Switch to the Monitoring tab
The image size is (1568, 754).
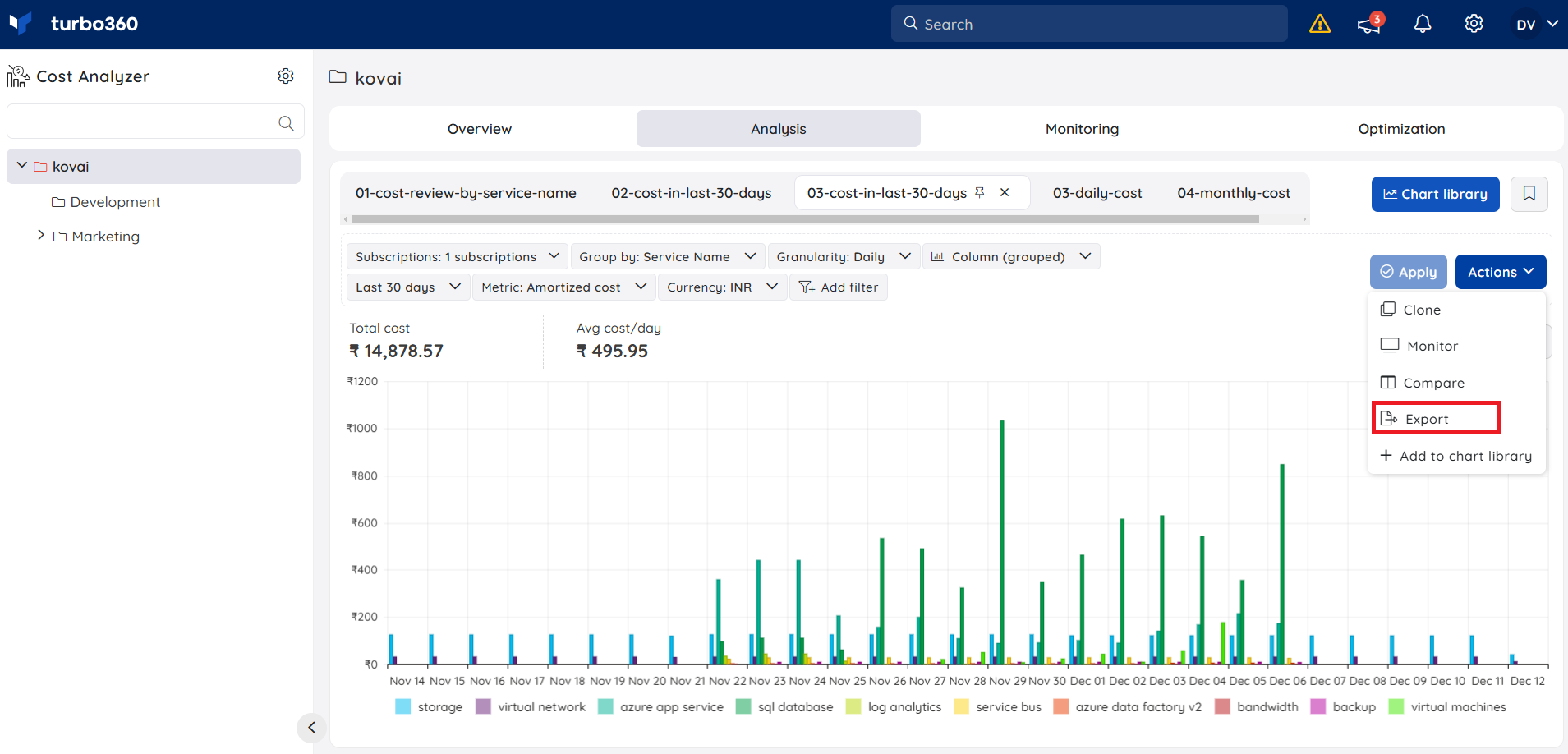pyautogui.click(x=1082, y=129)
